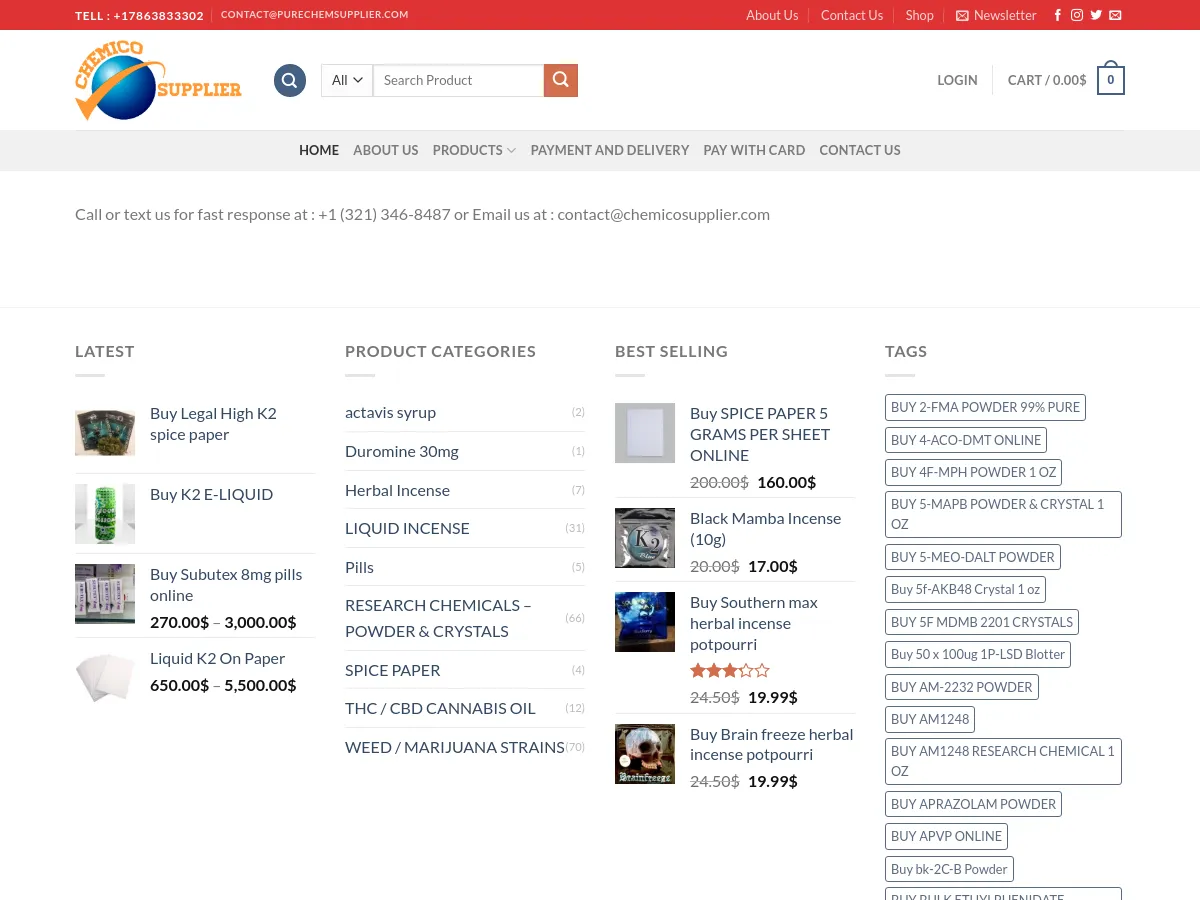Click inside the Search Product field
Viewport: 1200px width, 900px height.
click(x=458, y=80)
